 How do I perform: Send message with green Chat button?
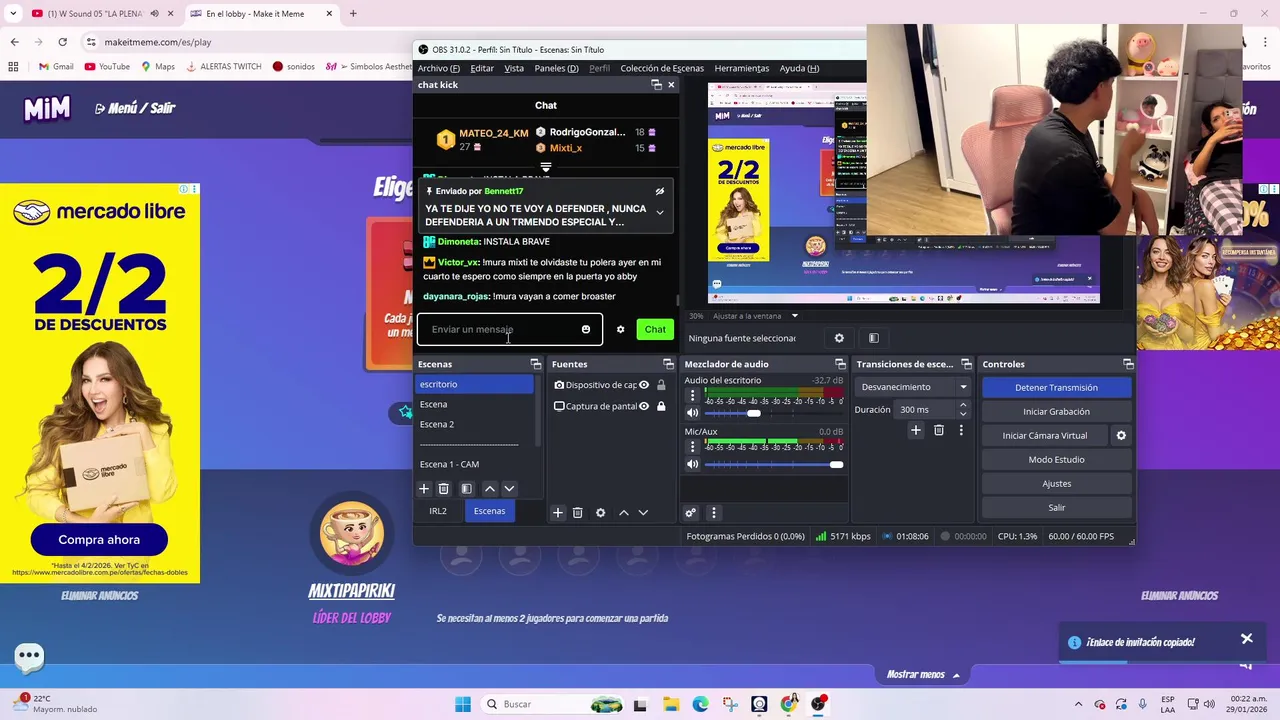(x=655, y=329)
